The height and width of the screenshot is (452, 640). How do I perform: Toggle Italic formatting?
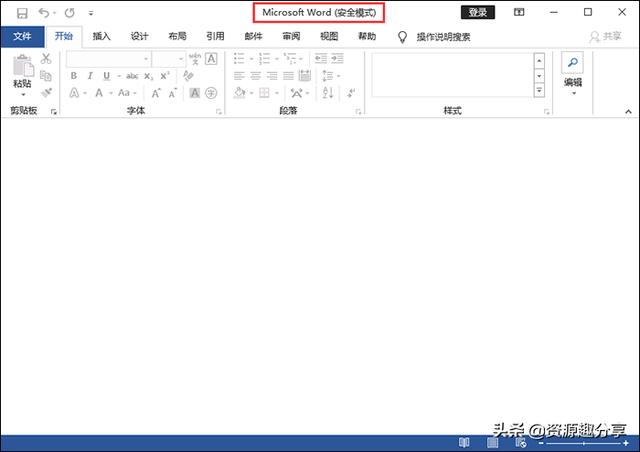click(90, 76)
